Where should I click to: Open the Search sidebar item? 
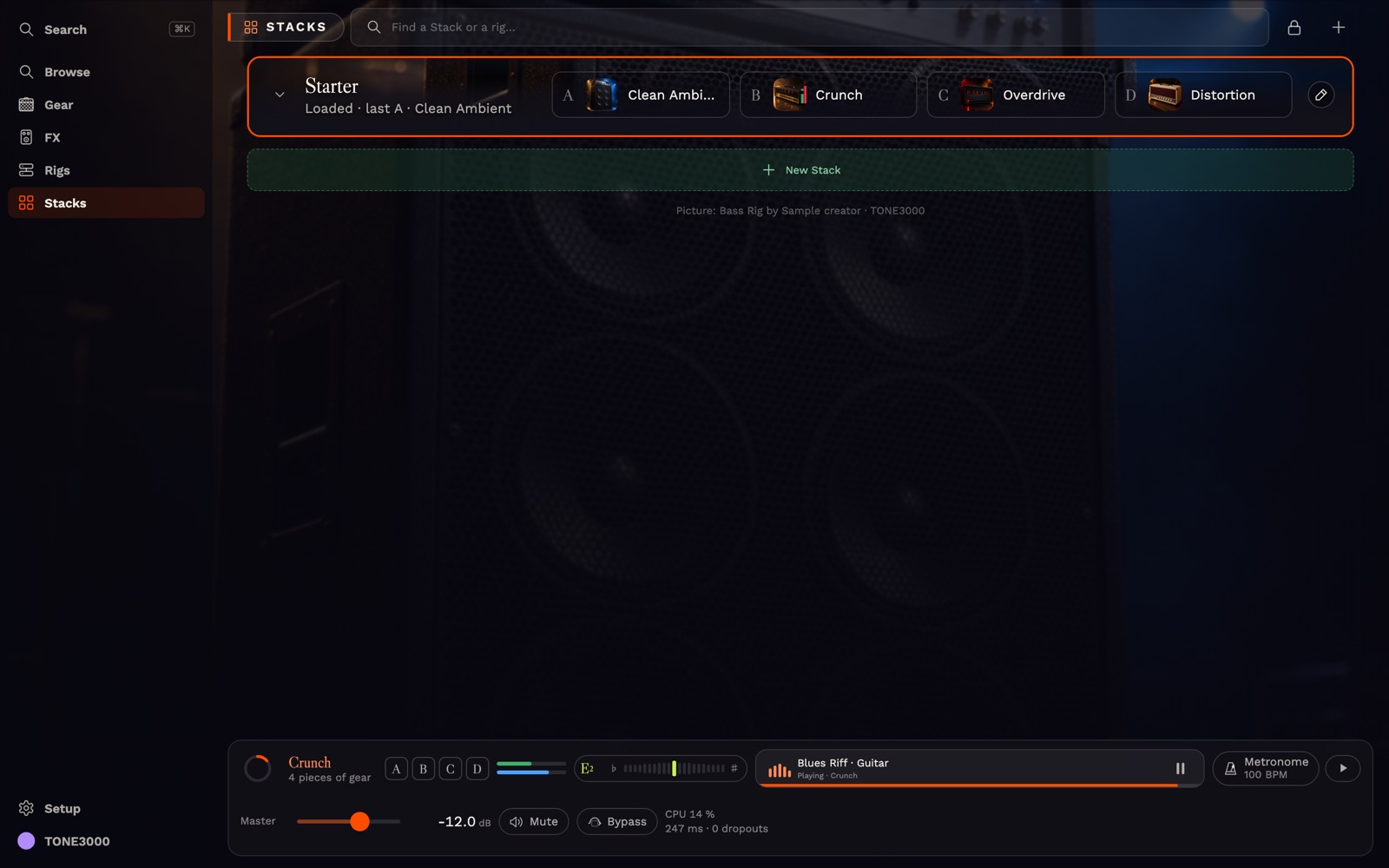[106, 30]
